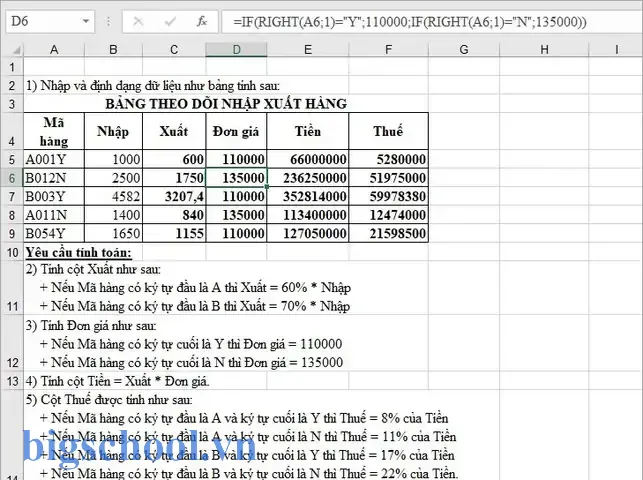This screenshot has width=643, height=480.
Task: Select row 9 header
Action: [12, 234]
